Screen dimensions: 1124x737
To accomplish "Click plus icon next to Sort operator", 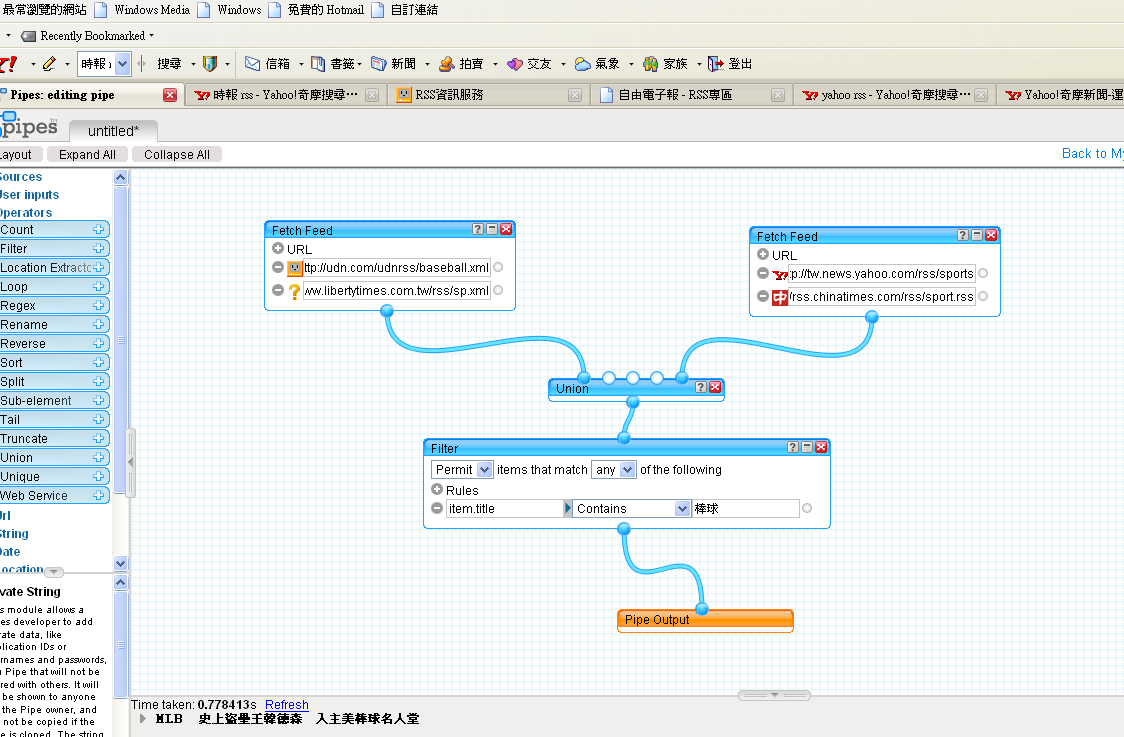I will (x=98, y=362).
